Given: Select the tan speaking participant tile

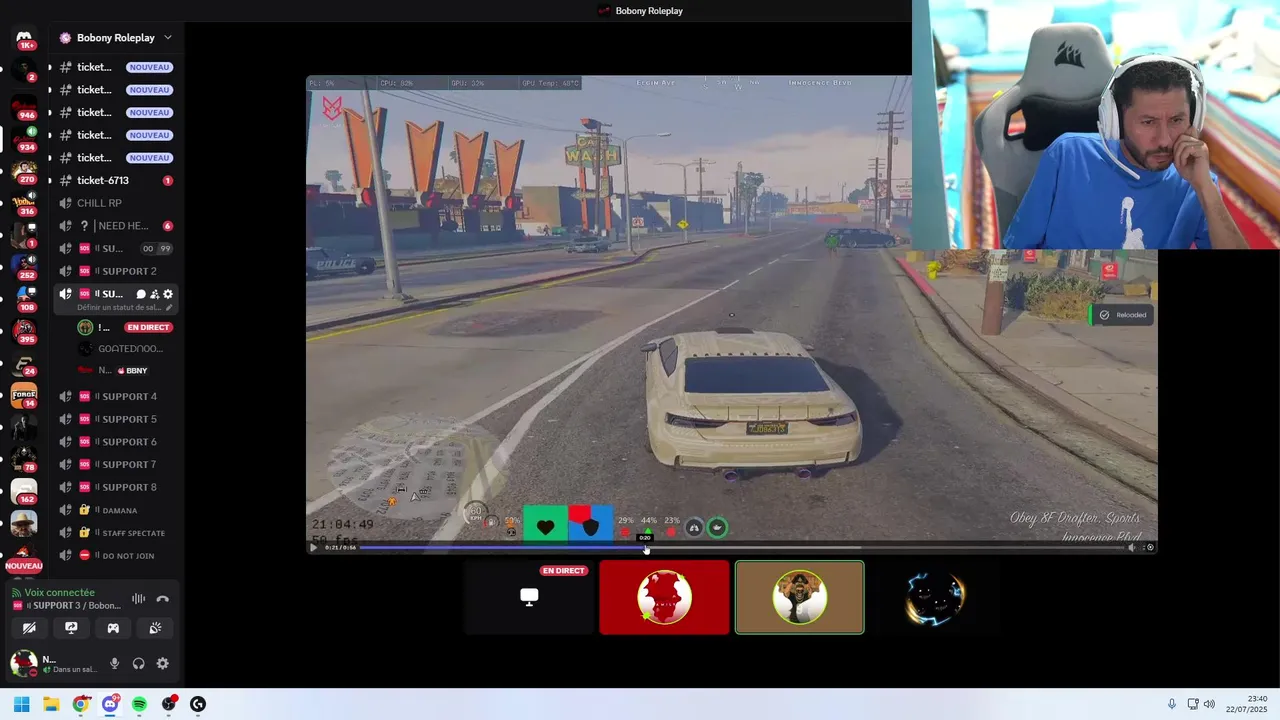Looking at the screenshot, I should 799,597.
